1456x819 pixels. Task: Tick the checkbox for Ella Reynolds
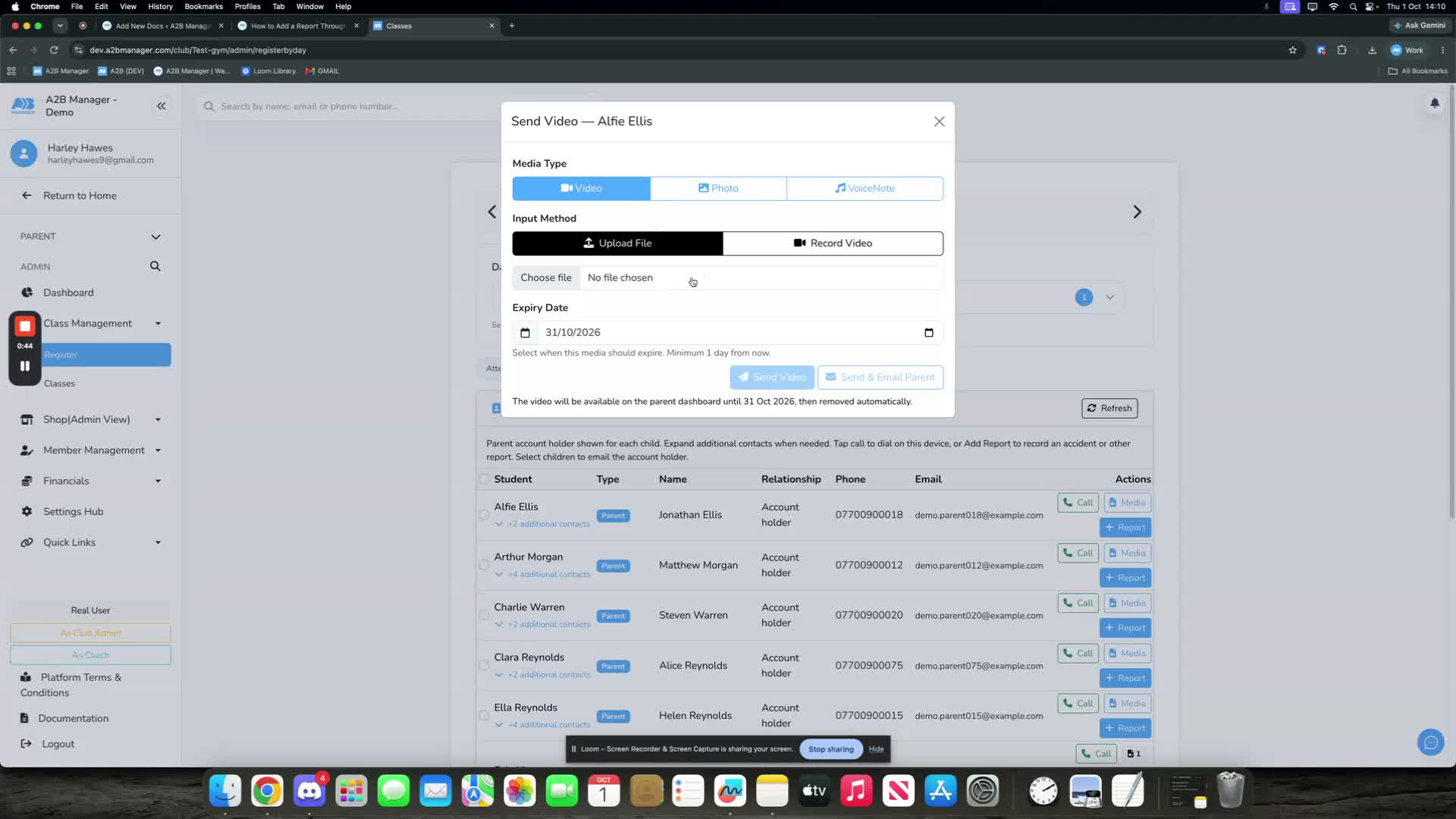tap(484, 715)
